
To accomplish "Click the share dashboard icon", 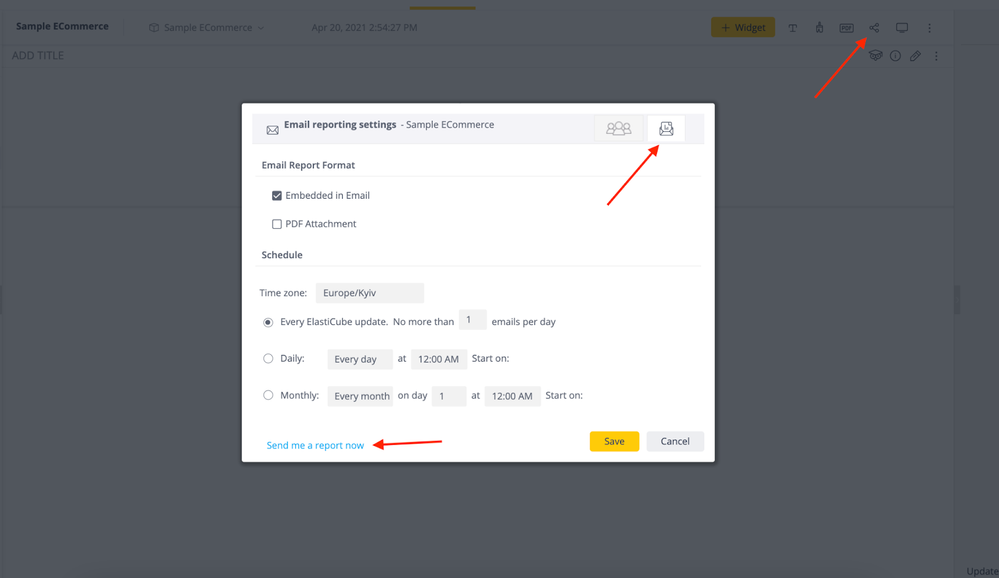I will click(x=874, y=28).
